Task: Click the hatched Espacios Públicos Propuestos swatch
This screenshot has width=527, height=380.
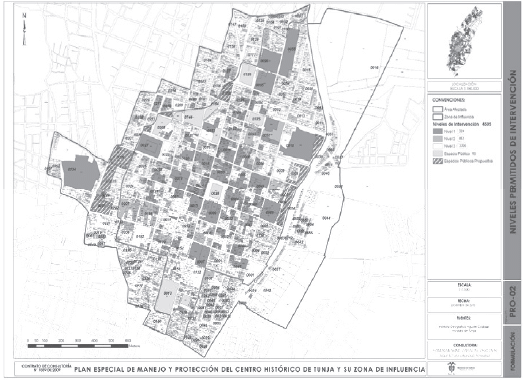Action: click(437, 161)
